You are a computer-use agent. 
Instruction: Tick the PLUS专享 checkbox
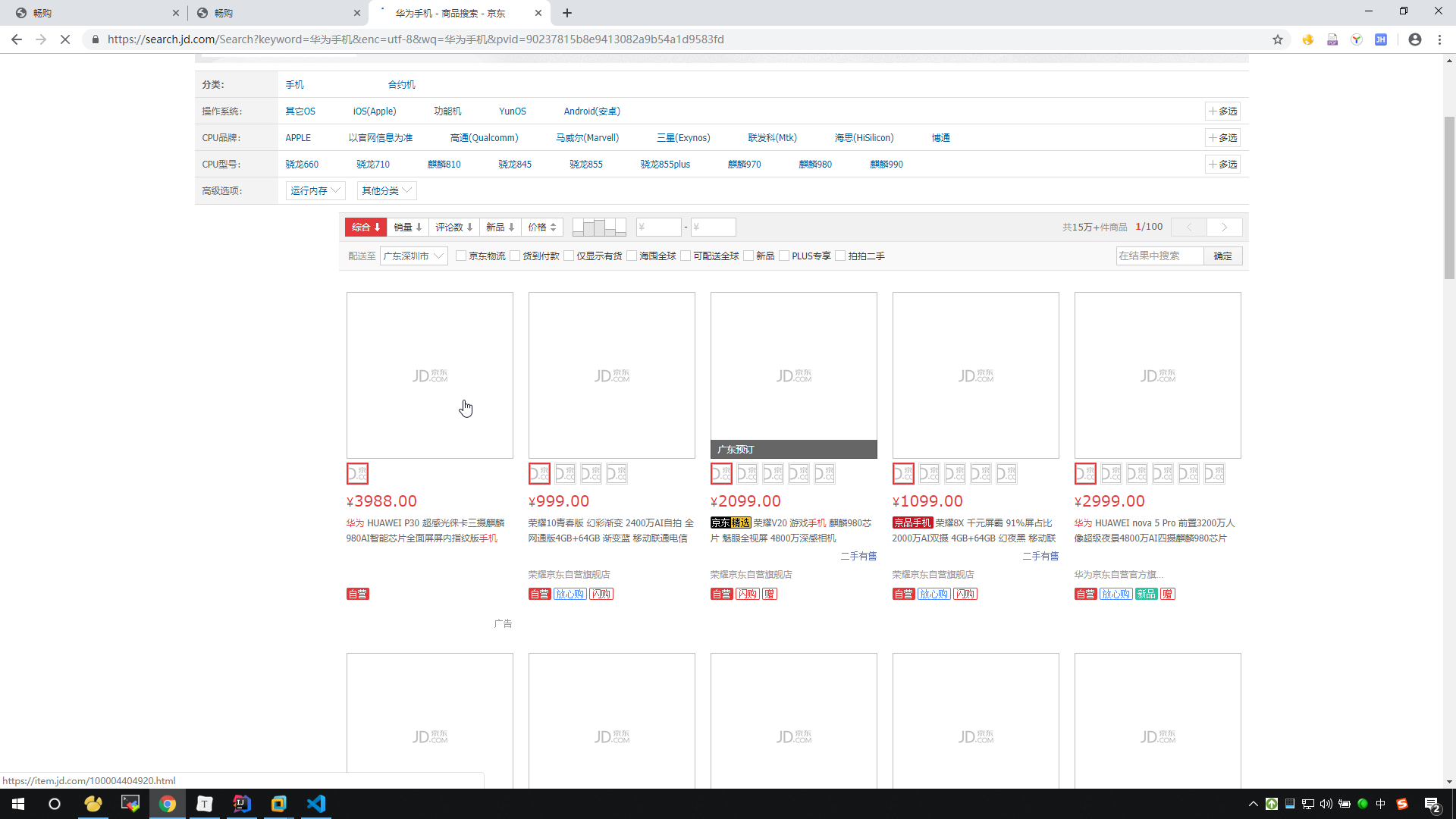coord(784,256)
